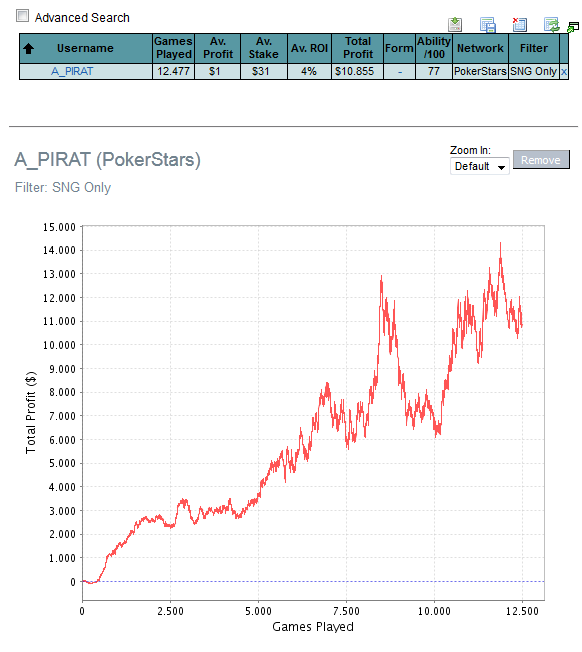582x652 pixels.
Task: Sort by the Av. Profit column header
Action: (x=218, y=48)
